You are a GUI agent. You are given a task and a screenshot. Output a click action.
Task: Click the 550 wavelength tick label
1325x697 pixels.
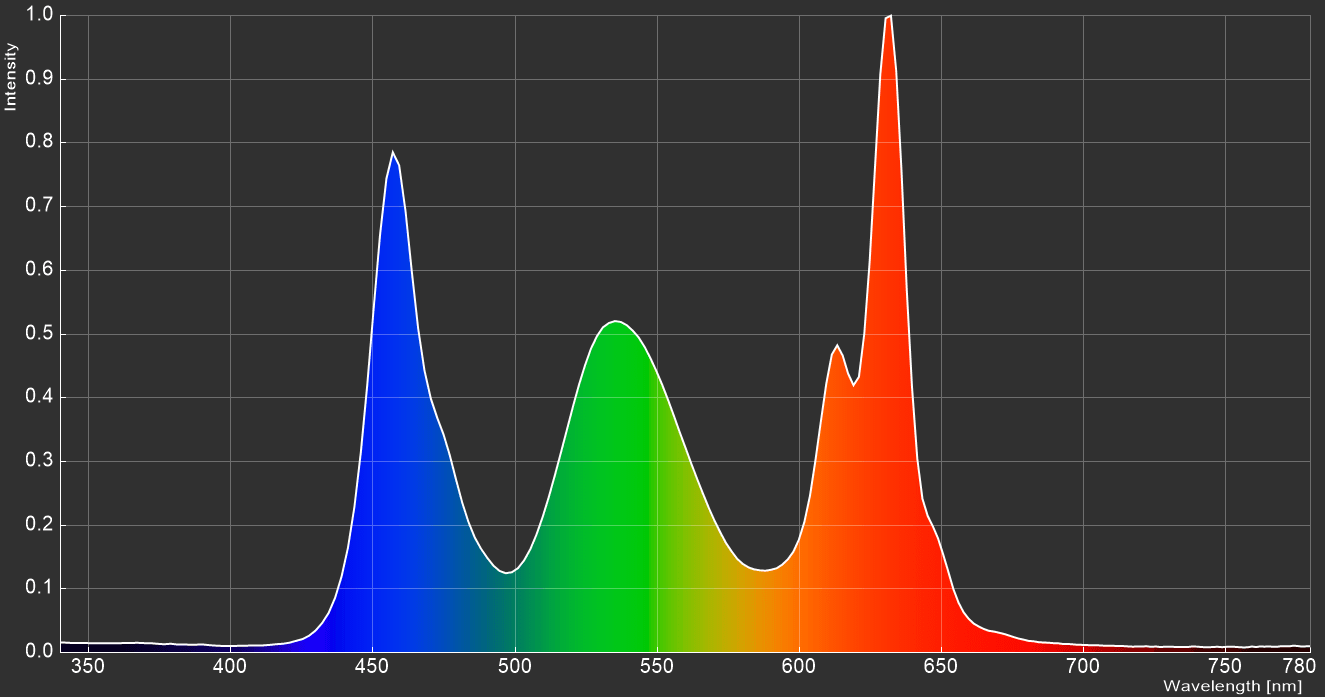pos(657,666)
